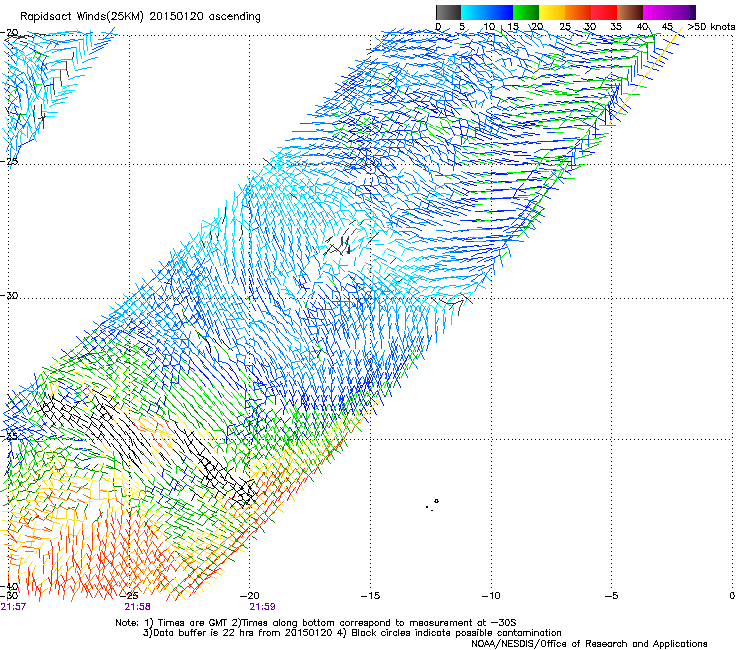This screenshot has height=650, width=740.
Task: Click the green 15-20 knots legend segment
Action: click(526, 12)
